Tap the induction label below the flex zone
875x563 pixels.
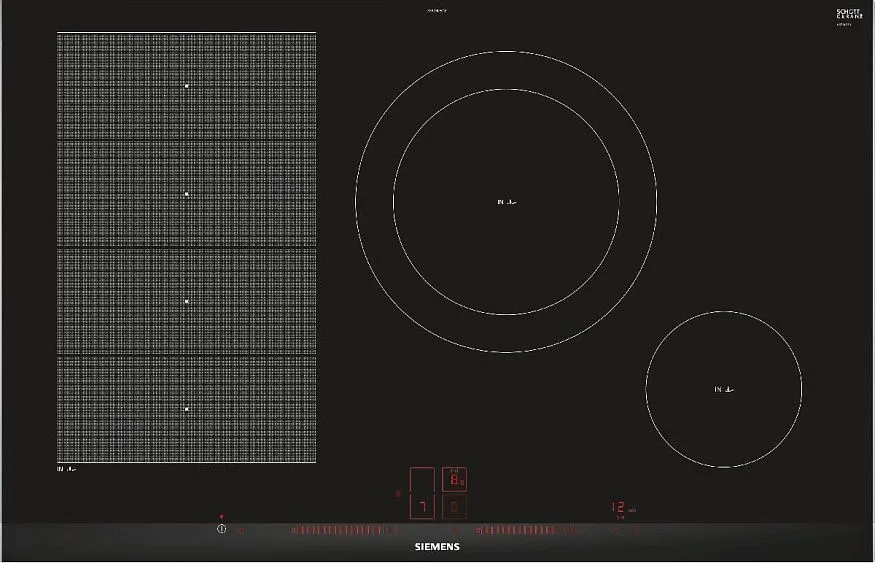pos(67,469)
